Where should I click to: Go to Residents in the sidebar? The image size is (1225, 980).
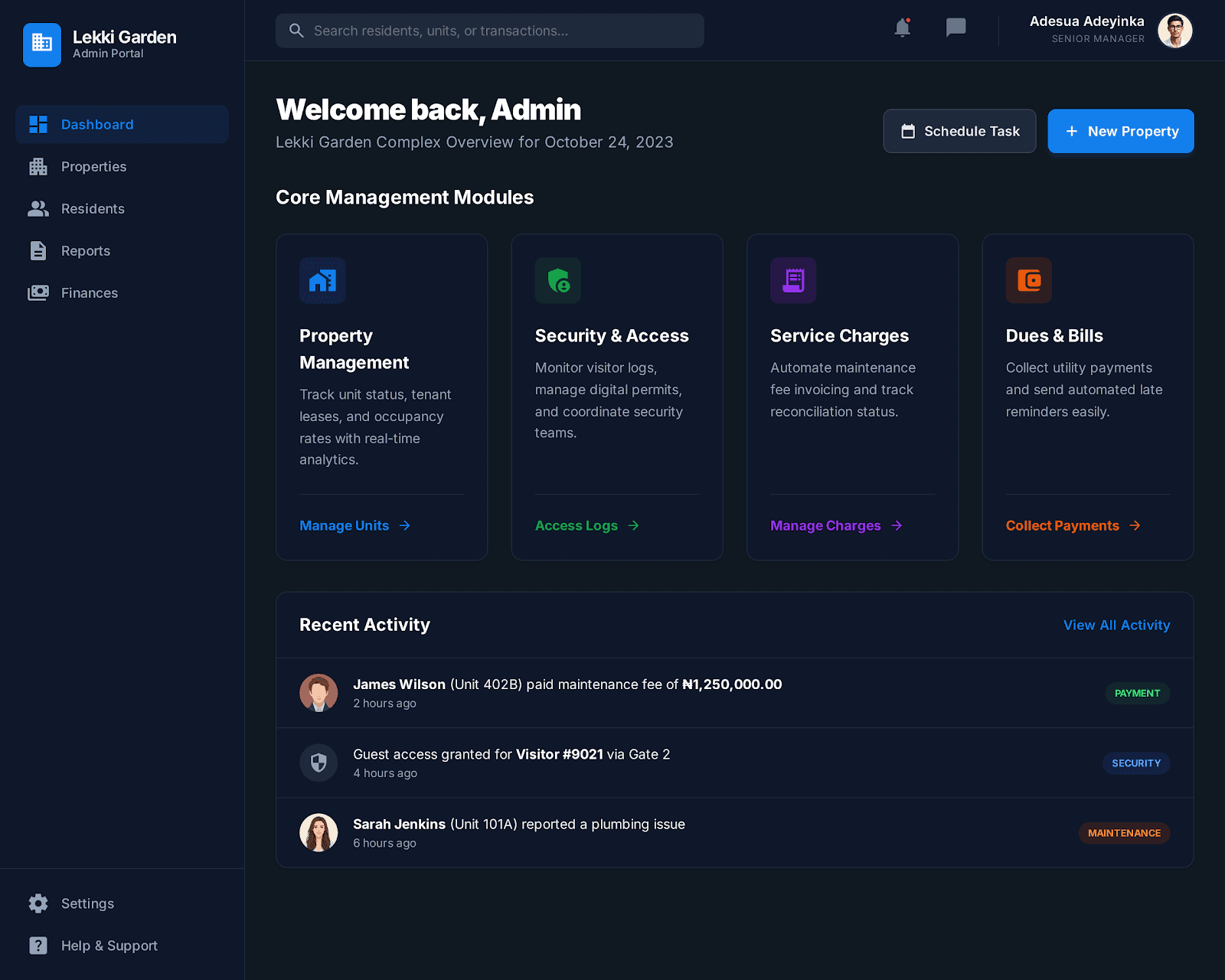(93, 209)
